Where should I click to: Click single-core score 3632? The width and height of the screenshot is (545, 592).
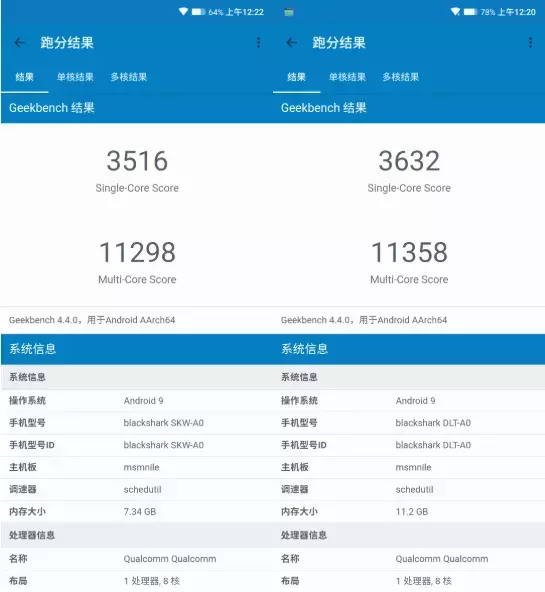[x=409, y=161]
